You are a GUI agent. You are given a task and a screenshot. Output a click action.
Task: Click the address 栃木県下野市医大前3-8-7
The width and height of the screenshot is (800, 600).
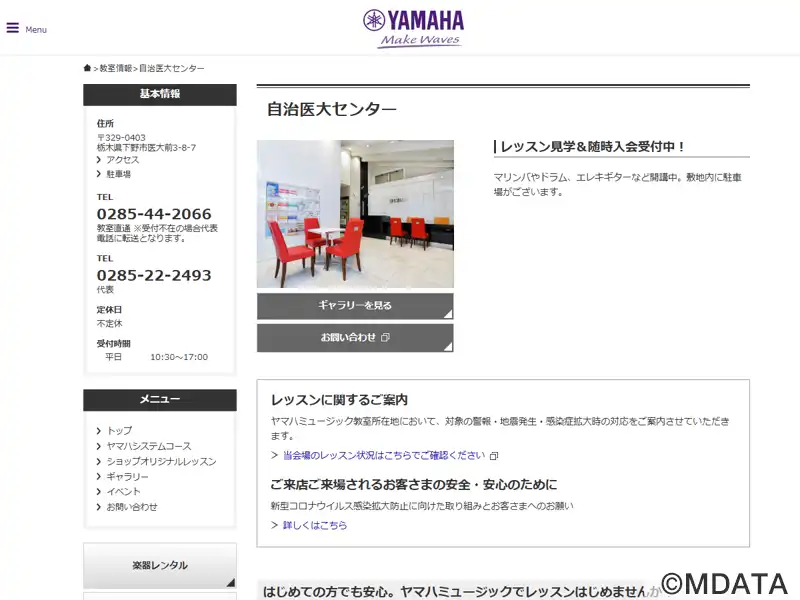[146, 148]
